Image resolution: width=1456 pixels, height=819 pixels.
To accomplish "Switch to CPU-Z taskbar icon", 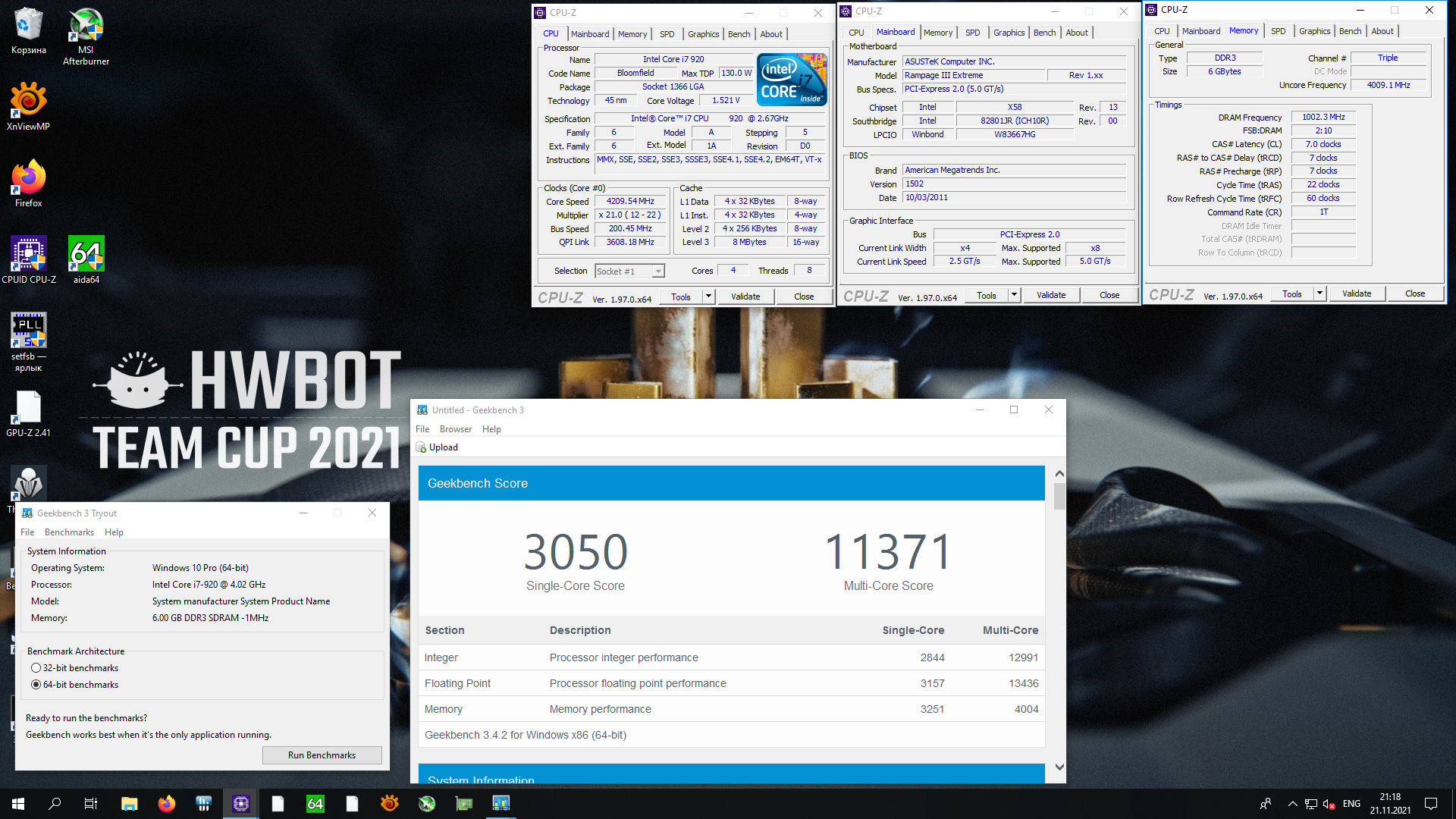I will pos(241,804).
